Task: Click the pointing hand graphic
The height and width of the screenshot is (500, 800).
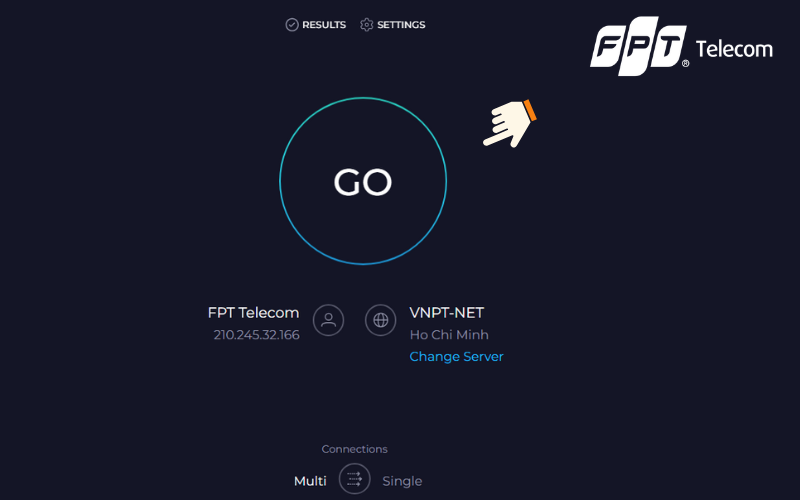Action: click(510, 124)
